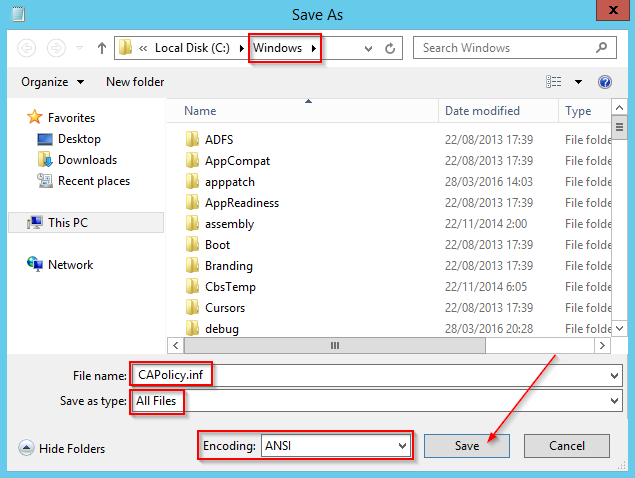Click the search magnifier icon
This screenshot has width=635, height=478.
[601, 48]
